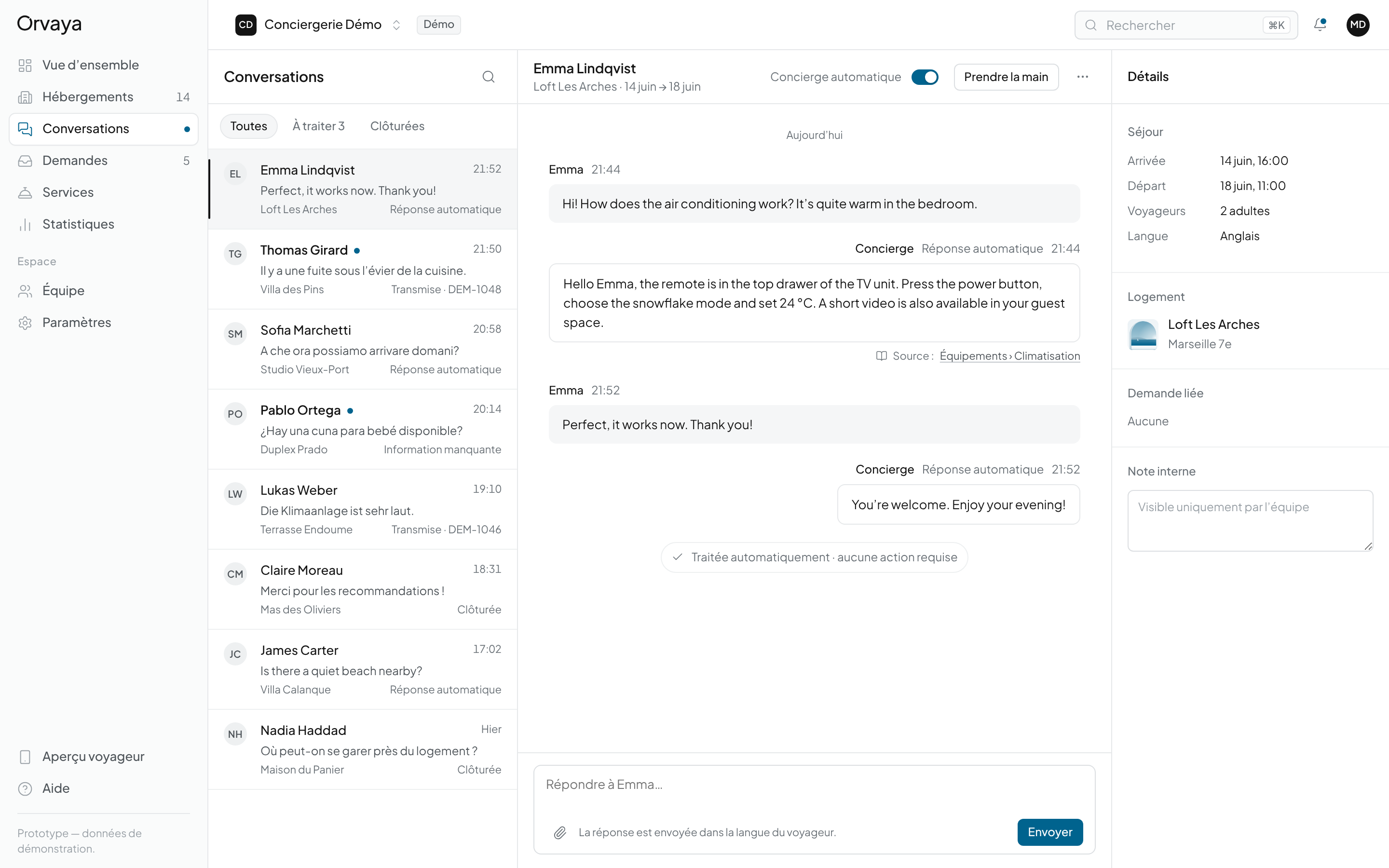The width and height of the screenshot is (1389, 868).
Task: Open Claire Moreau's conversation
Action: 363,590
